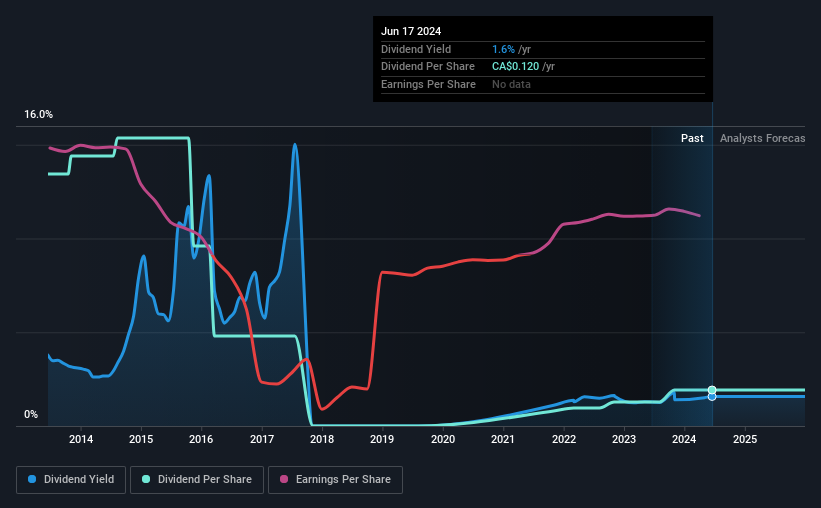The height and width of the screenshot is (508, 821).
Task: Click the 2014 x-axis year label
Action: [81, 439]
